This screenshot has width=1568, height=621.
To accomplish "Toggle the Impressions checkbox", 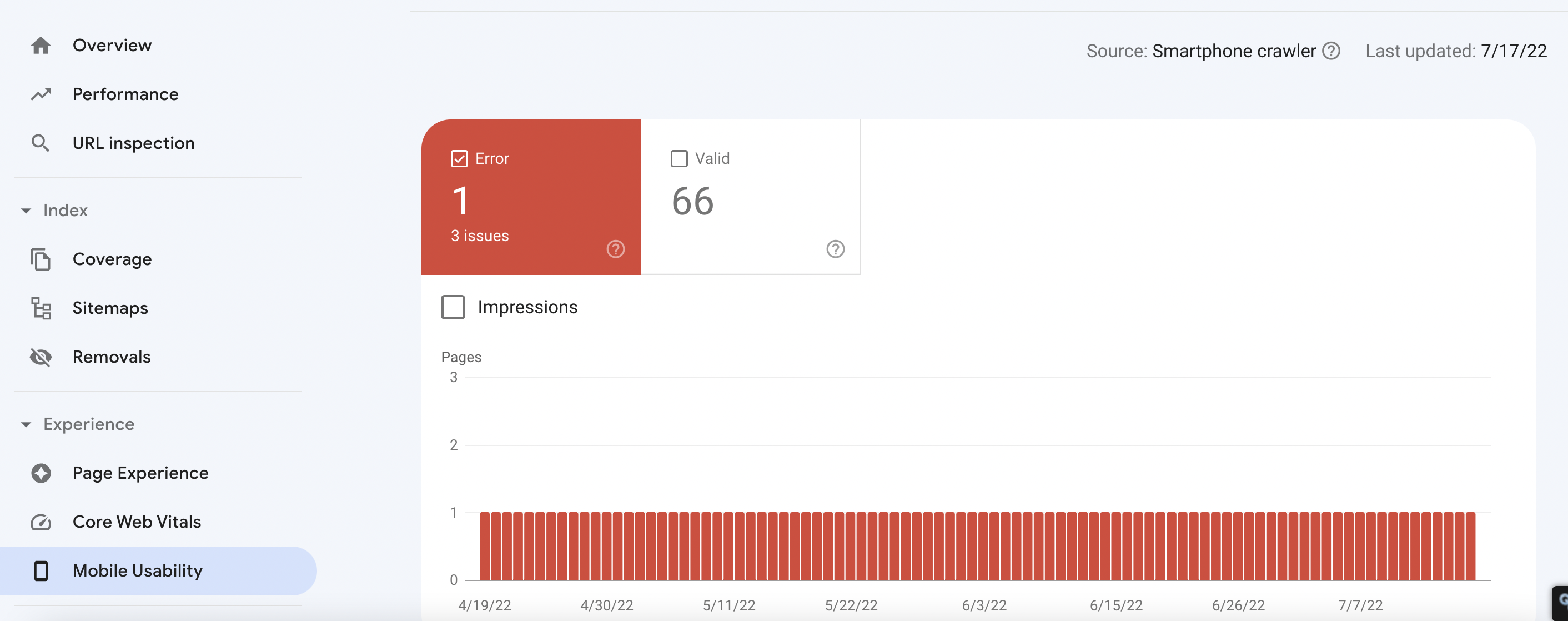I will pos(453,308).
